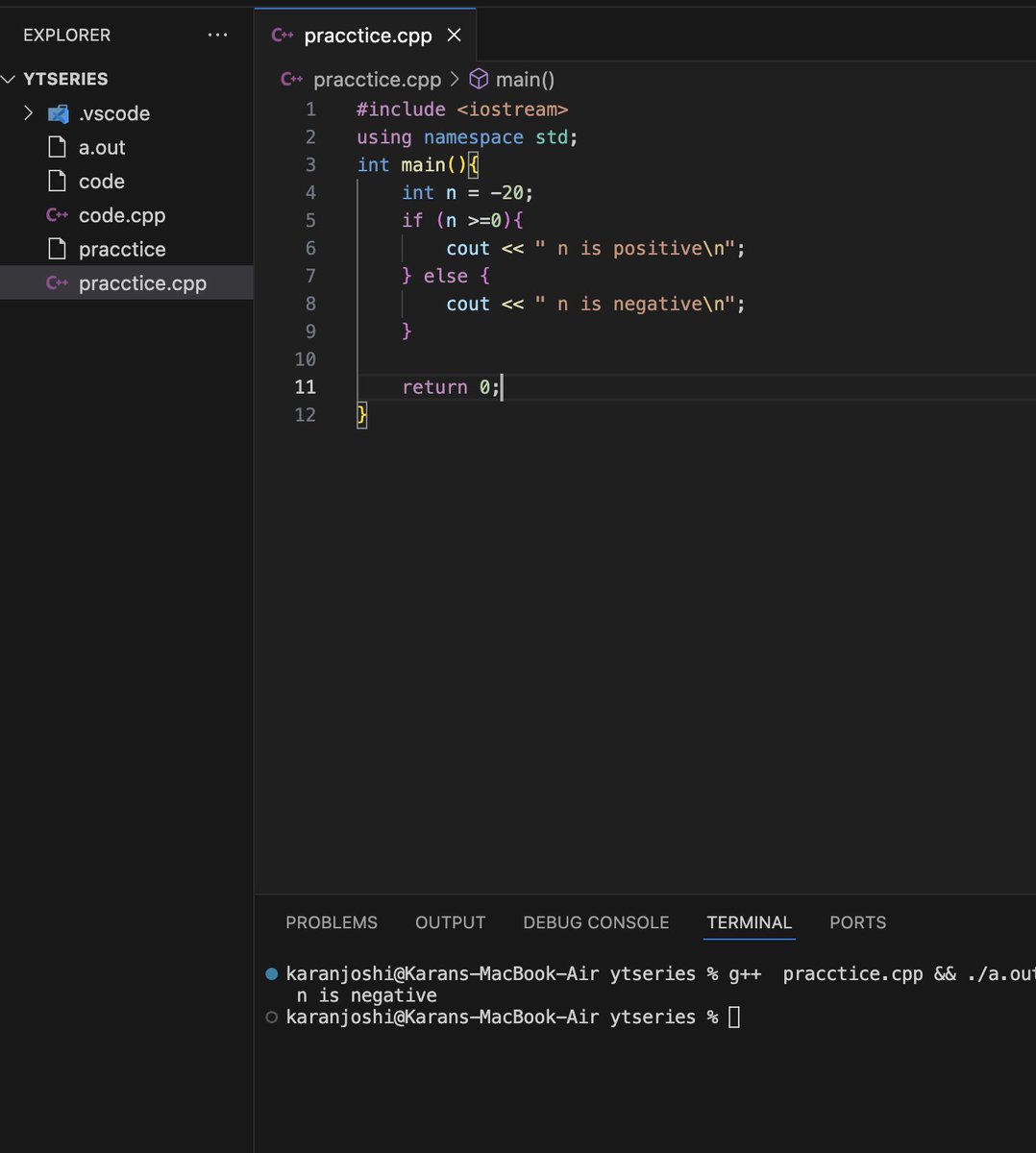Click line number 1 in the gutter
1036x1153 pixels.
click(x=310, y=110)
